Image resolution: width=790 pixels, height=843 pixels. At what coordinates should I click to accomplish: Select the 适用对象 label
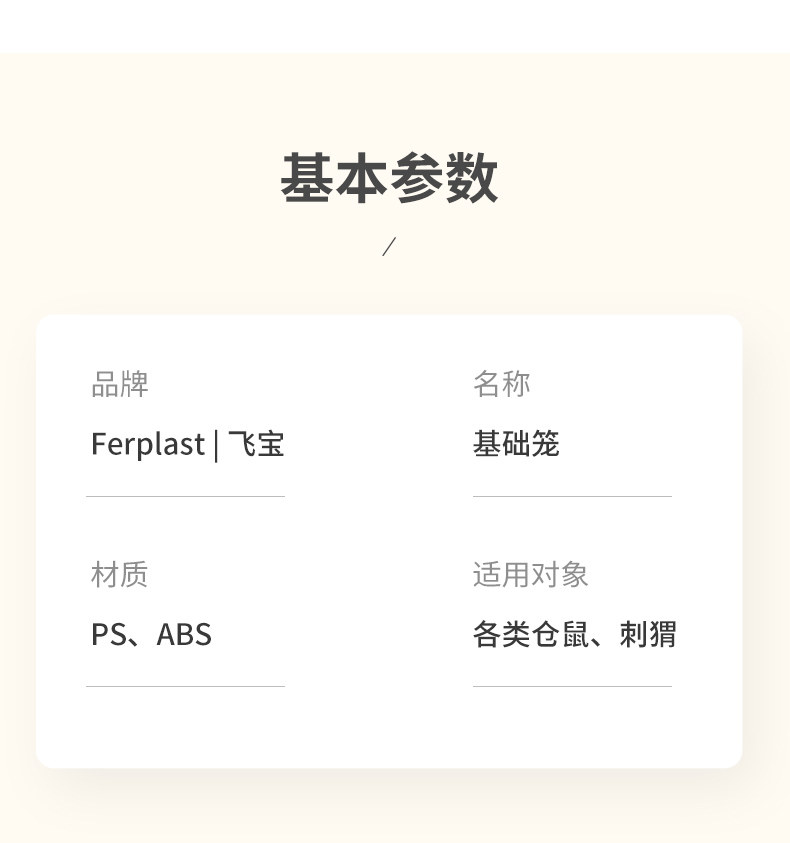(x=530, y=574)
